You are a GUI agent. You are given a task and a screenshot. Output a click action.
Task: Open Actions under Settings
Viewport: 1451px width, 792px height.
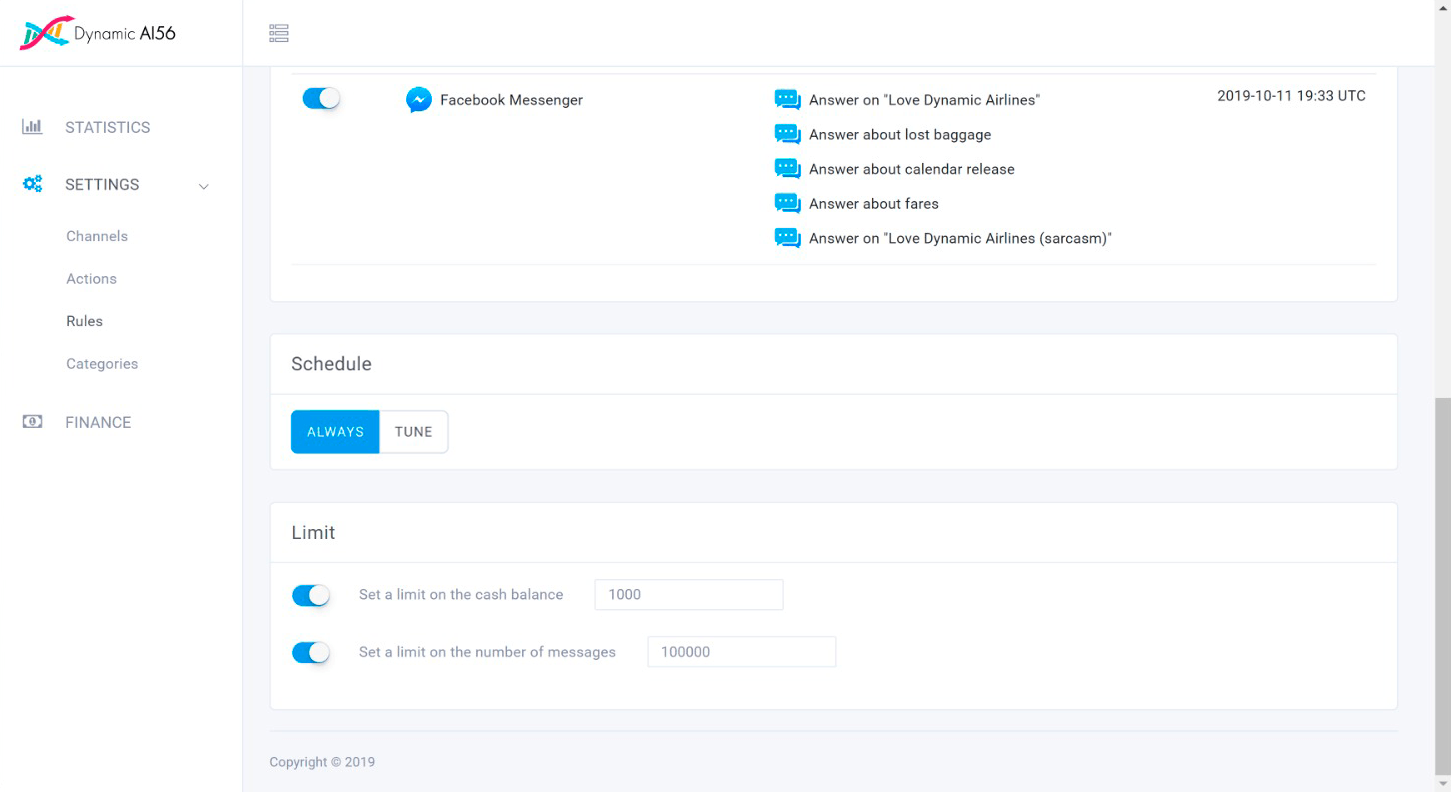point(91,279)
